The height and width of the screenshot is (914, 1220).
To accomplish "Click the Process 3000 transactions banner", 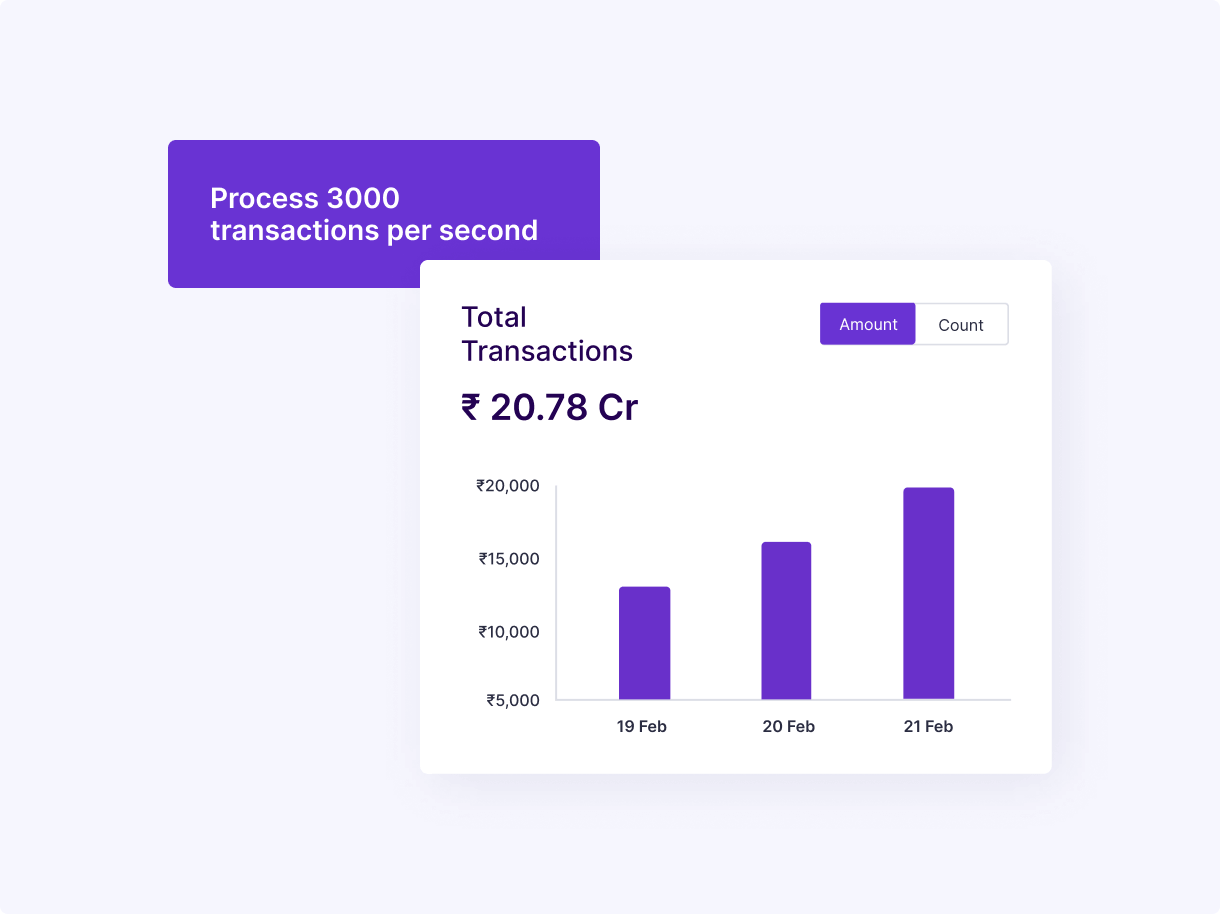I will point(384,214).
